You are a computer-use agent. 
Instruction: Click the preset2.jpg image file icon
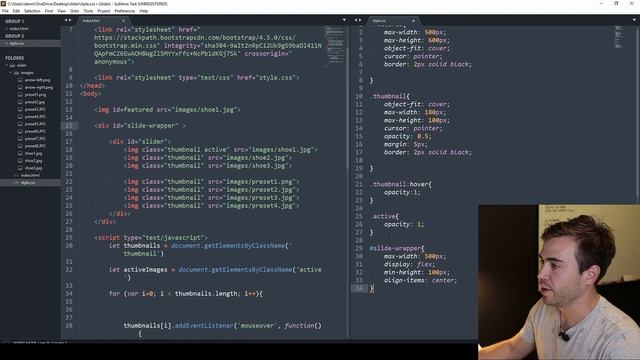20,102
